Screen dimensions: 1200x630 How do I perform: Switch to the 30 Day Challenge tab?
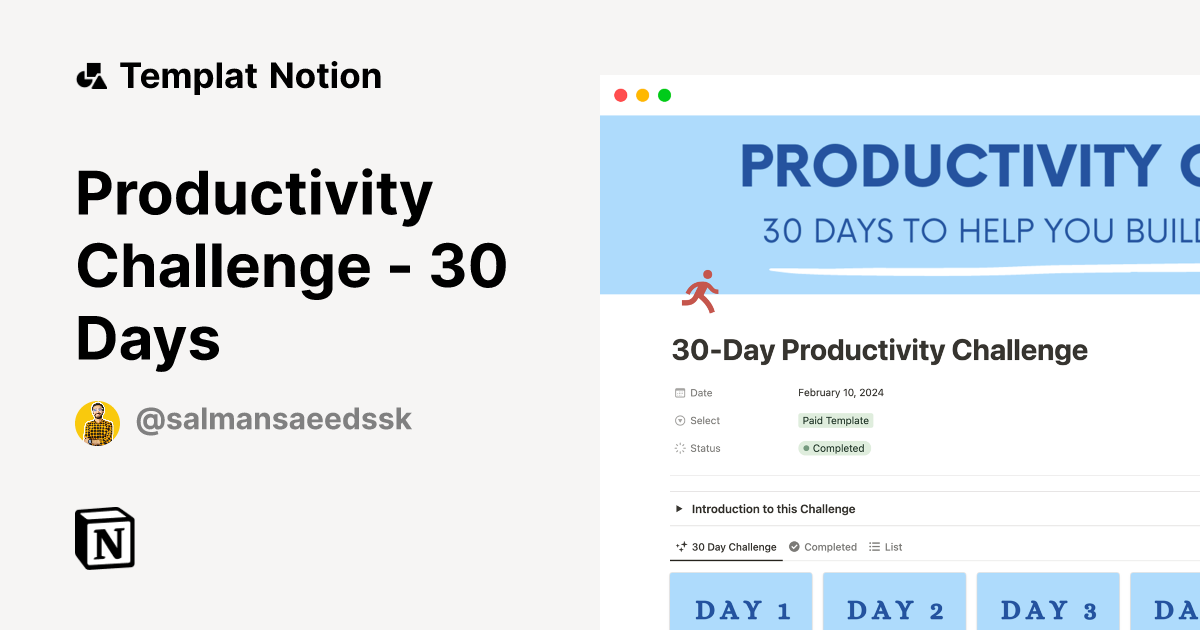pyautogui.click(x=725, y=546)
